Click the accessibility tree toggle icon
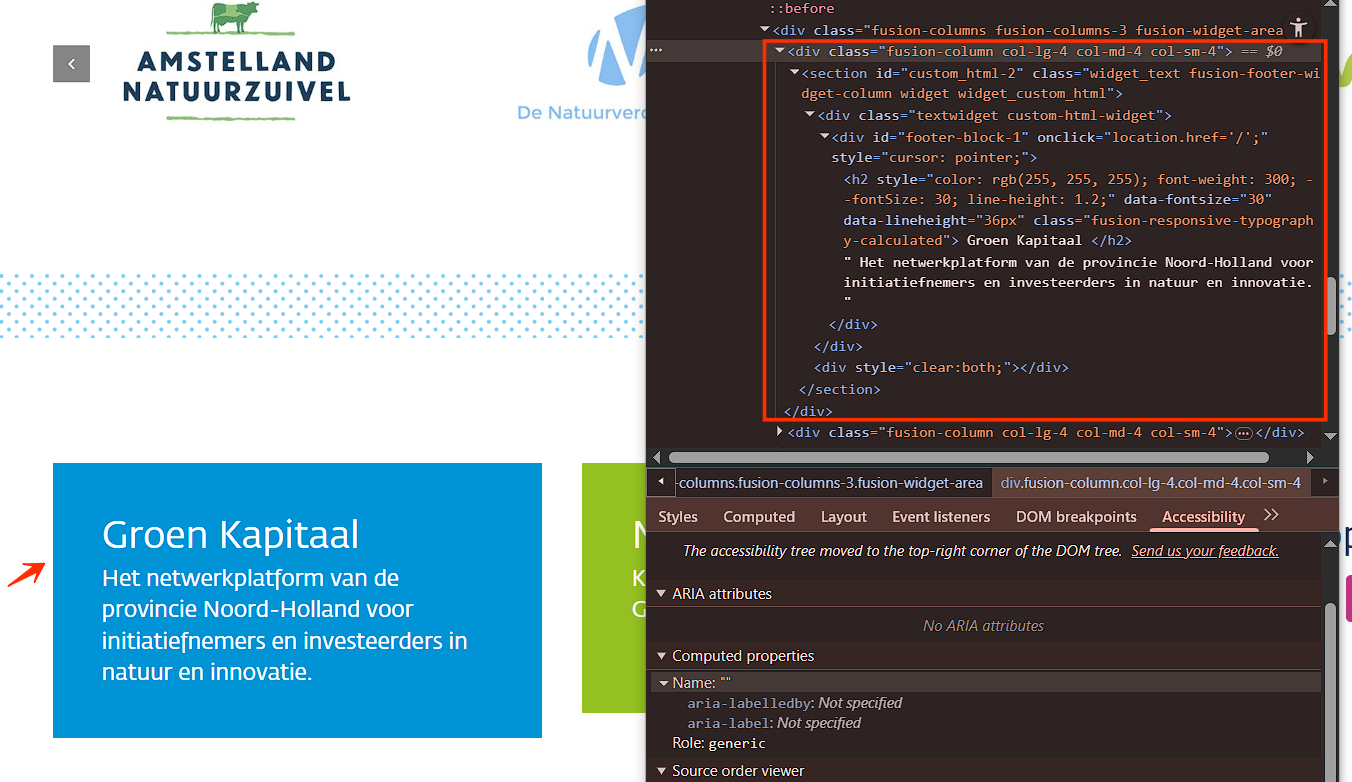Image resolution: width=1352 pixels, height=782 pixels. (x=1298, y=27)
